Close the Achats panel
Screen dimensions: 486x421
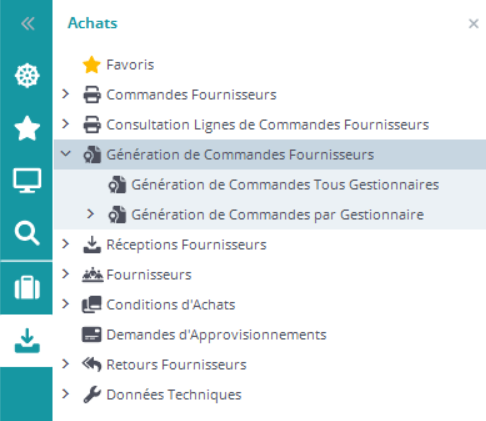tap(473, 24)
